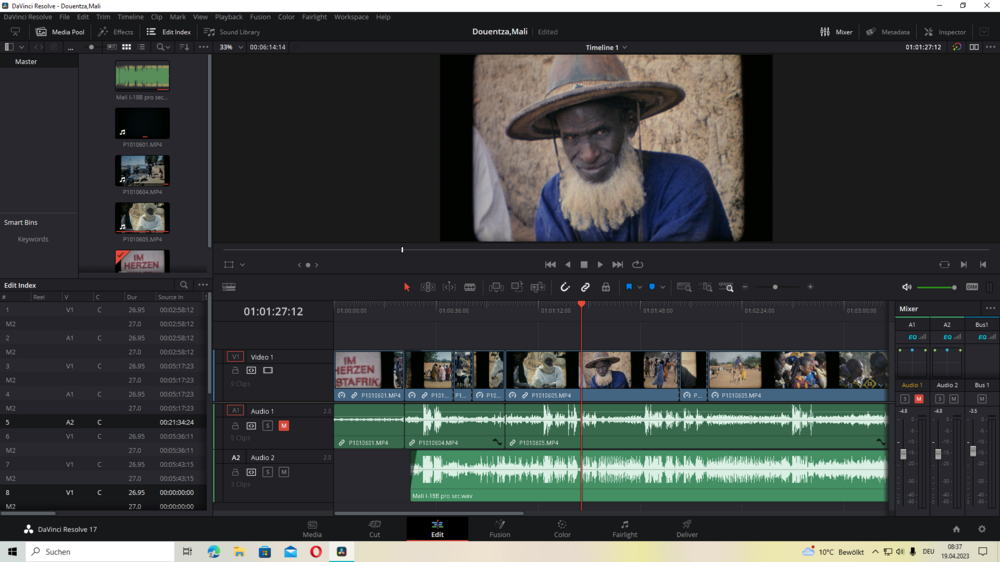Enable Loop playback in the viewer

pos(637,265)
